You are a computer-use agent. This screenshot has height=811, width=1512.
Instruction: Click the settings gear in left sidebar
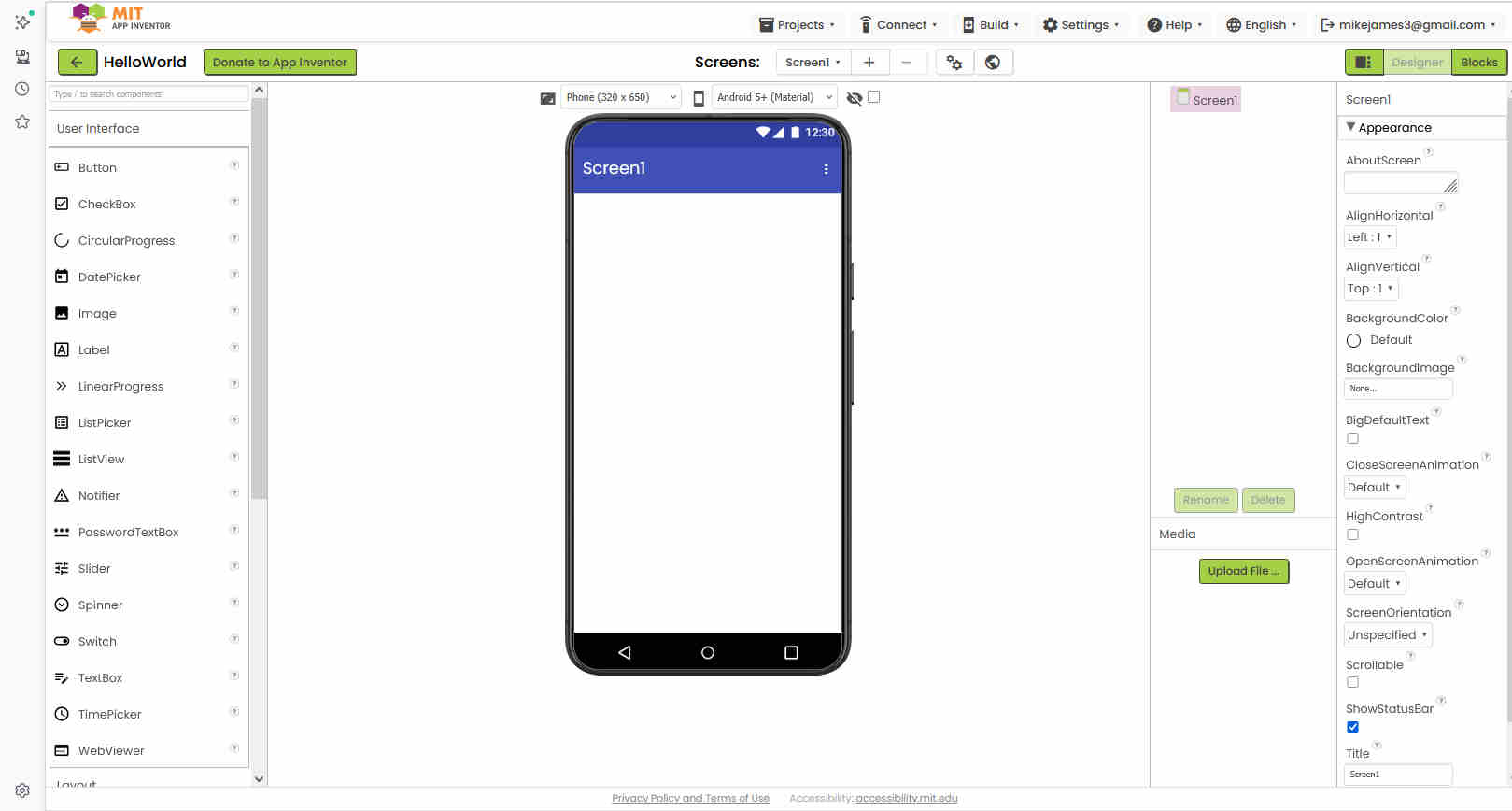pyautogui.click(x=22, y=790)
